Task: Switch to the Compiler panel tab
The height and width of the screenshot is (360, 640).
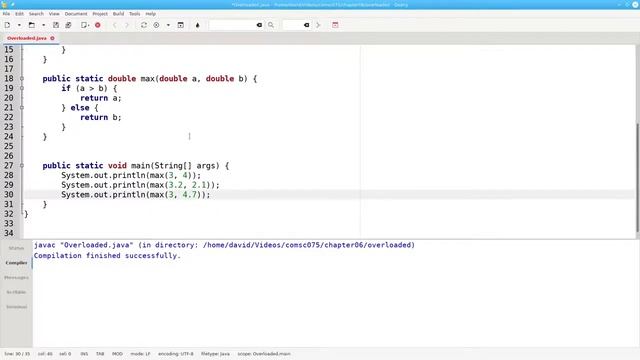Action: pyautogui.click(x=16, y=263)
